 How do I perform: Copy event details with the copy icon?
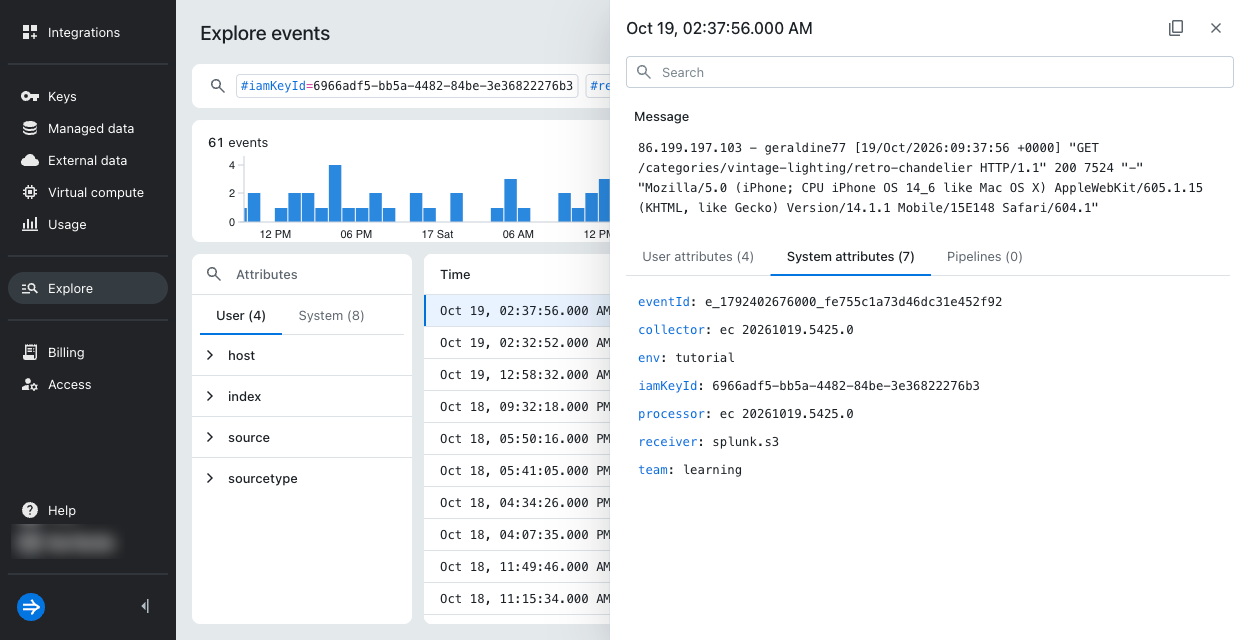coord(1176,28)
